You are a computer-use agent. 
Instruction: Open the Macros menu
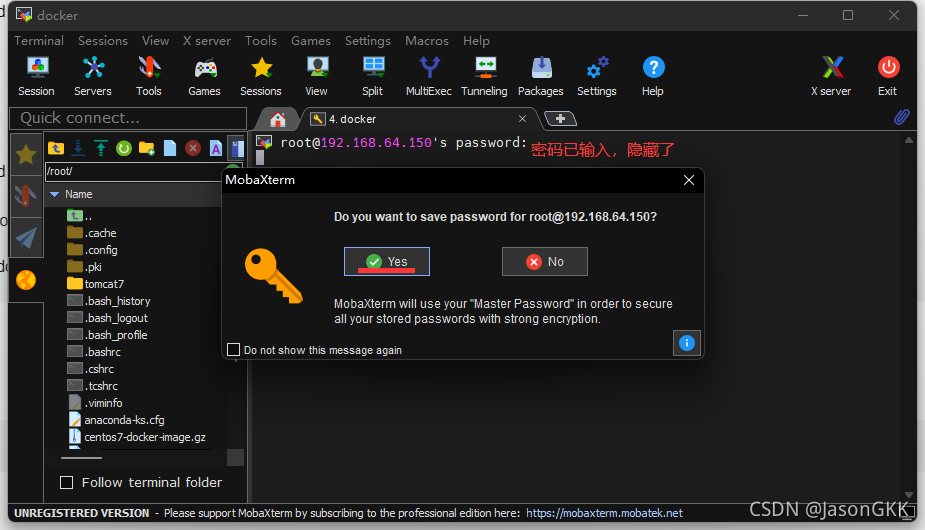click(x=427, y=41)
